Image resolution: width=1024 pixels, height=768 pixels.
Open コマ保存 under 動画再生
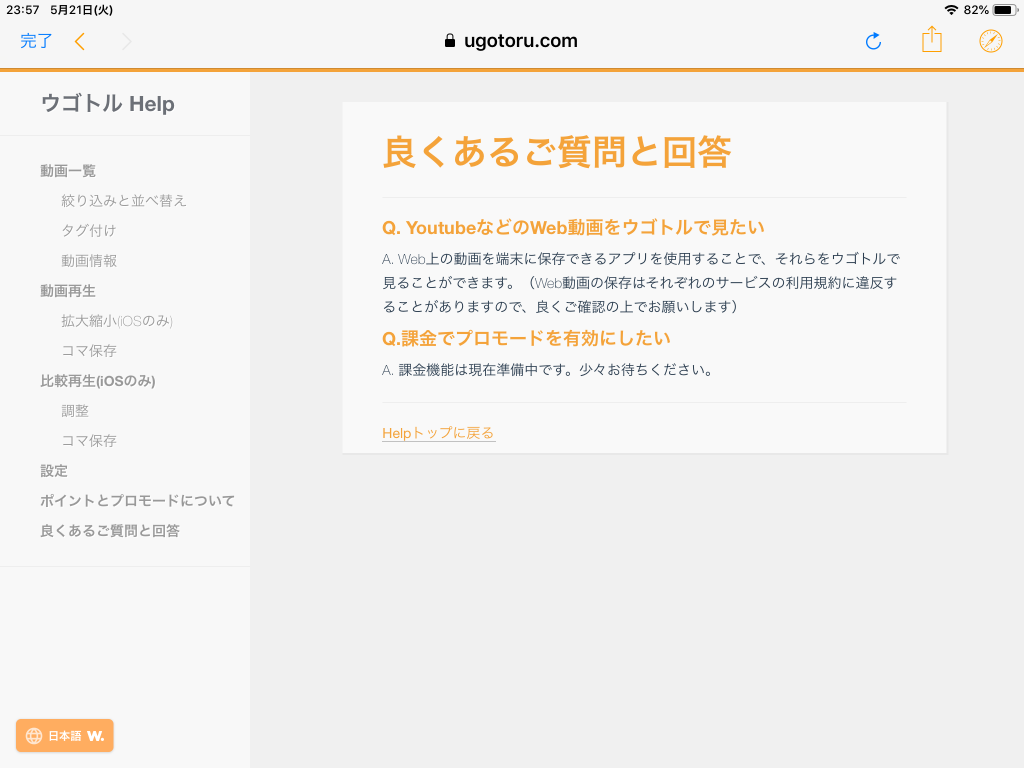pos(89,351)
